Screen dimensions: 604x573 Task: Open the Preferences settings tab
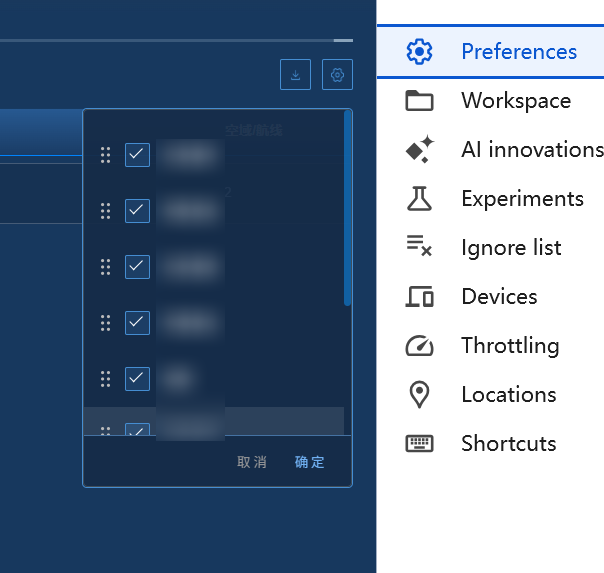490,52
